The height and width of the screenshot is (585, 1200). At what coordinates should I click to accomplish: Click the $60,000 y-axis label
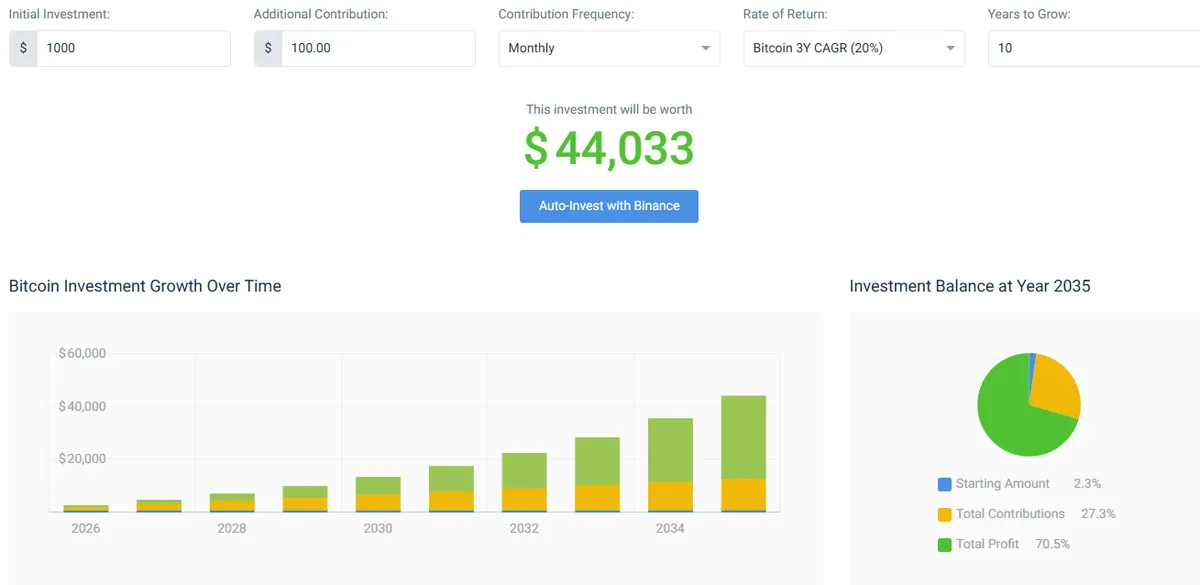pyautogui.click(x=82, y=353)
